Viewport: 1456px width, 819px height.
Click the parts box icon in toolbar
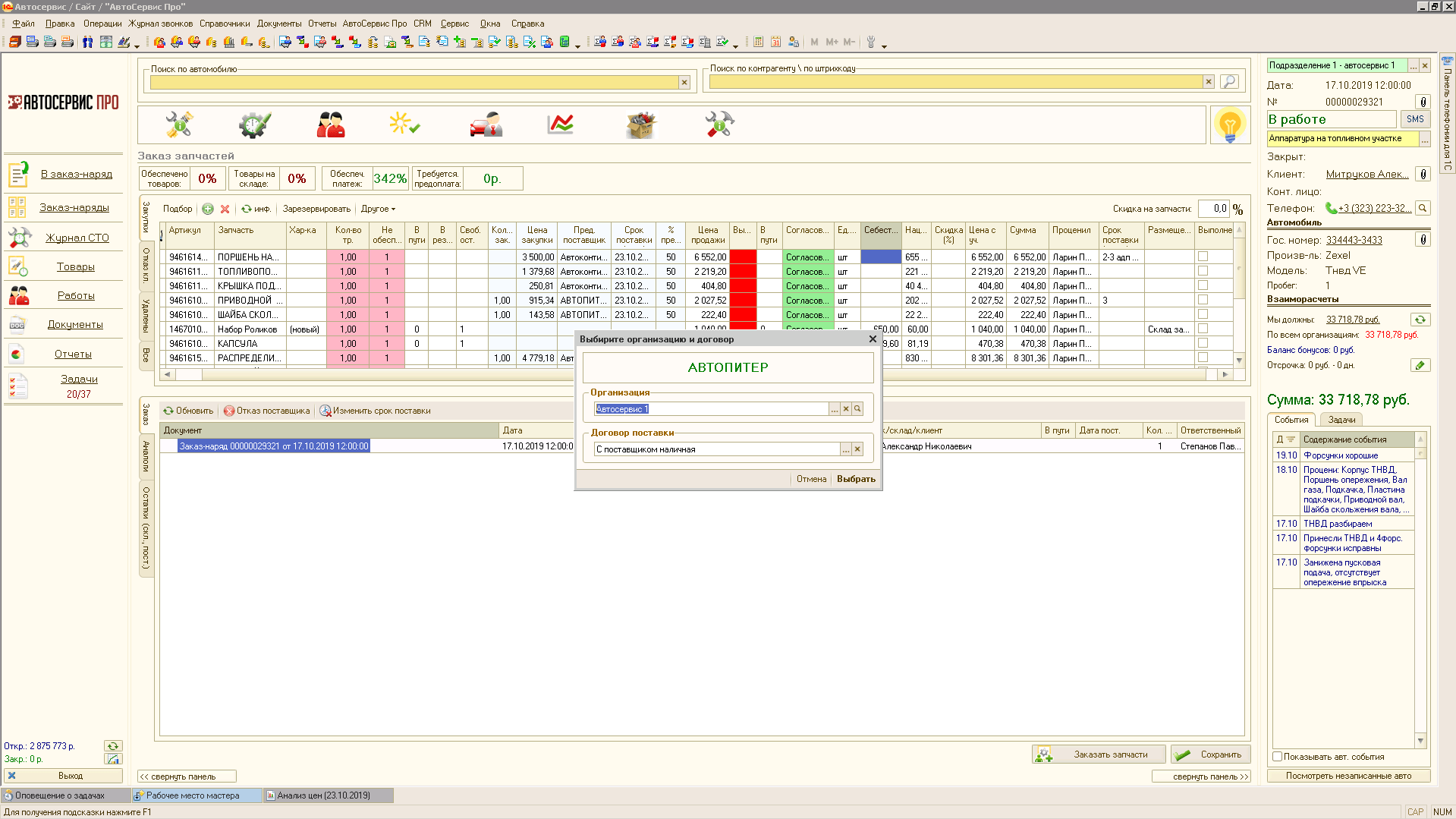coord(640,124)
